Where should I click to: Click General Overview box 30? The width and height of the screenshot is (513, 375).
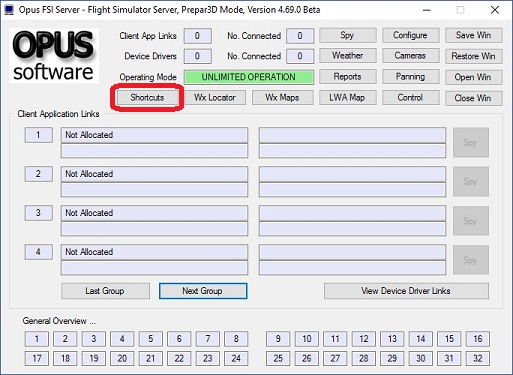(x=421, y=358)
